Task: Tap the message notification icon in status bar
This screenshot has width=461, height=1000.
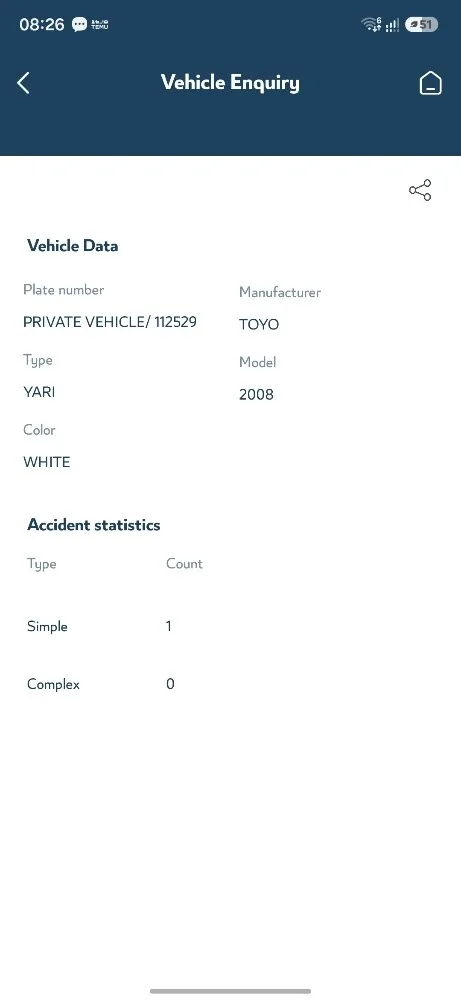Action: (x=79, y=25)
